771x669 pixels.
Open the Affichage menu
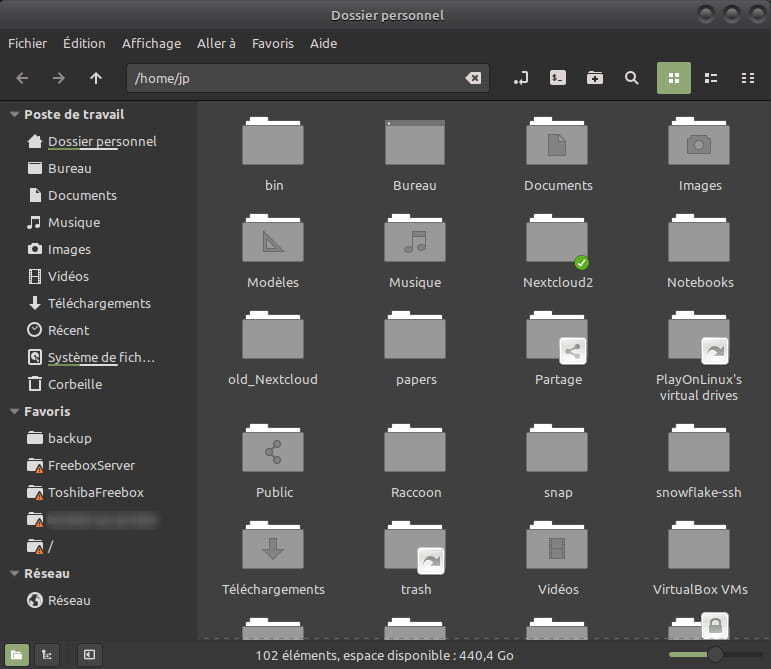[151, 43]
